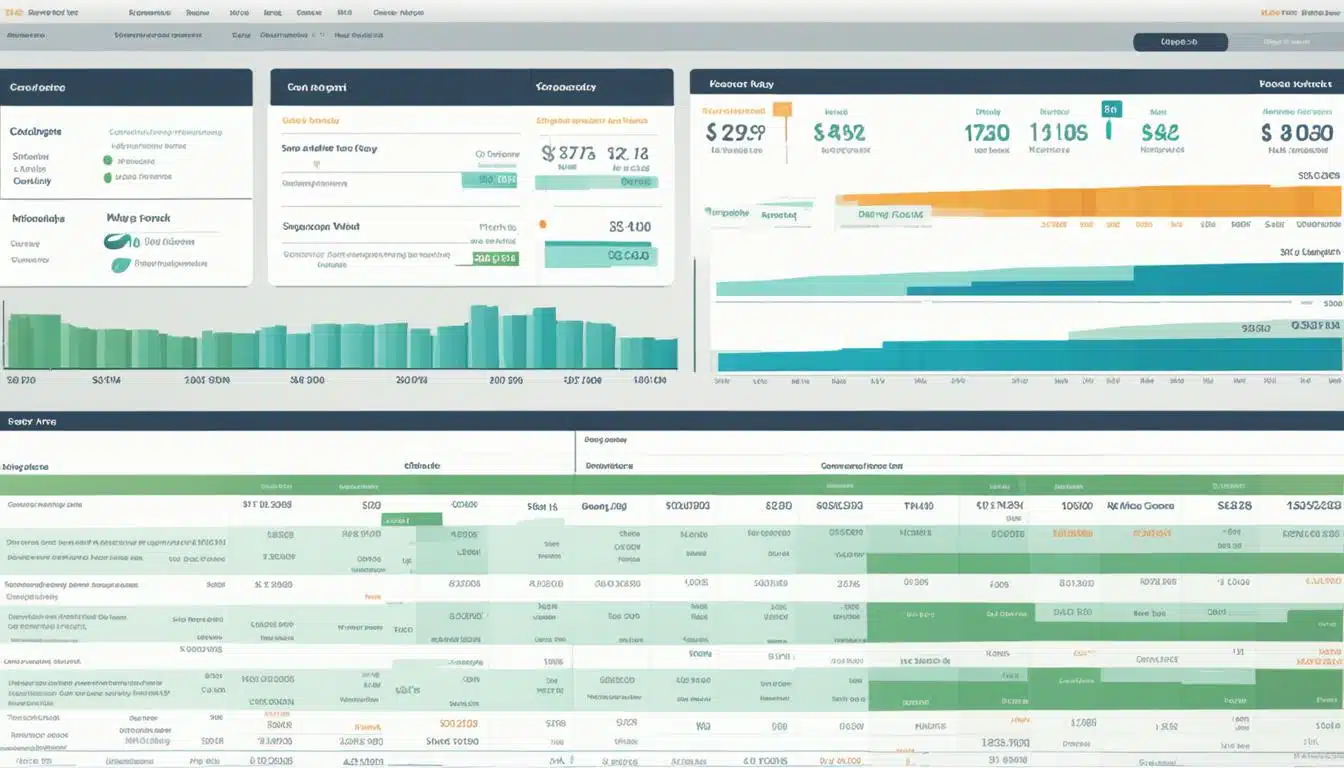This screenshot has width=1344, height=768.
Task: Click the orange dot in the middle card
Action: 543,225
